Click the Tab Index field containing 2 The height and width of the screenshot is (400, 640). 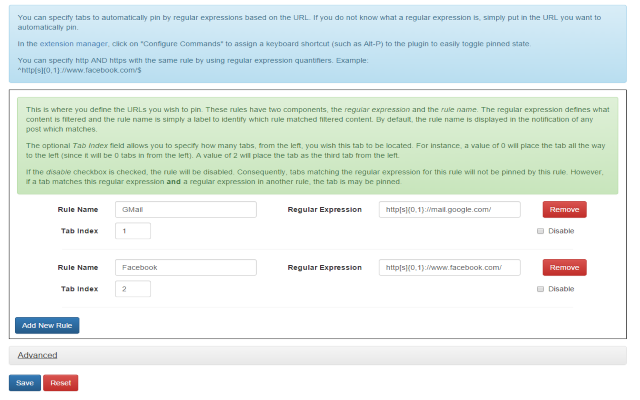click(133, 289)
